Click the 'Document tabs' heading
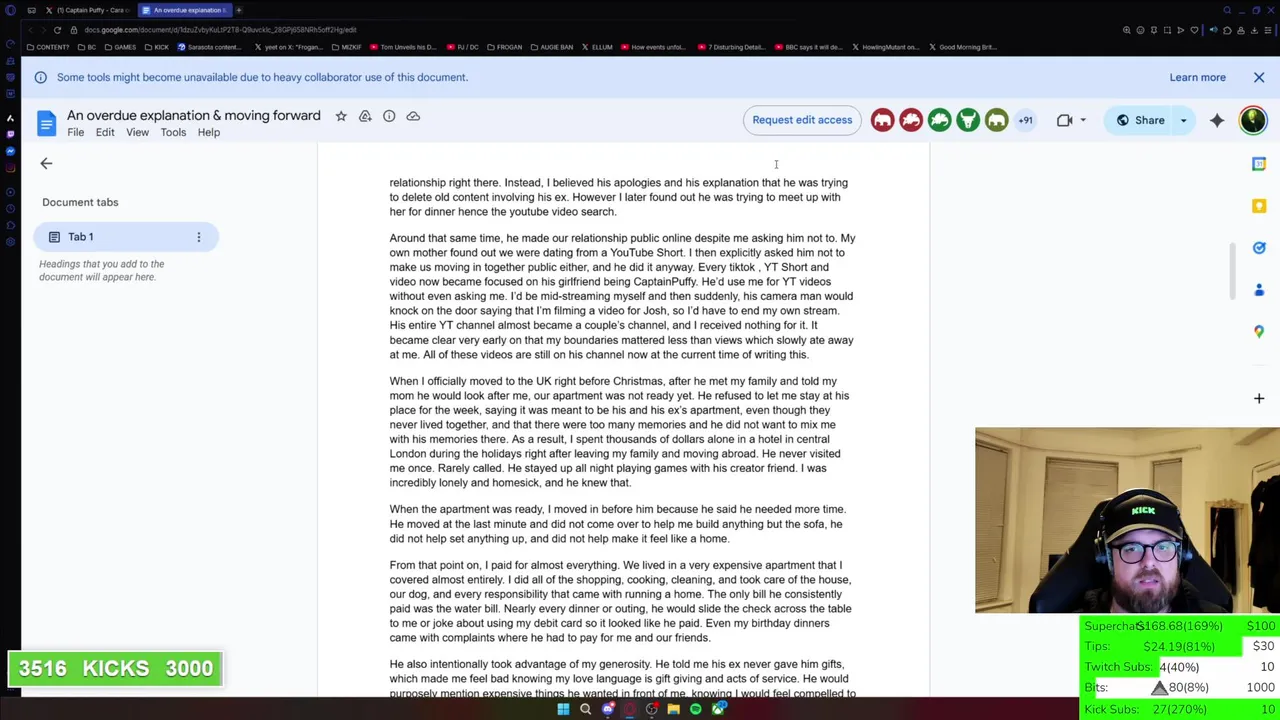This screenshot has height=720, width=1280. (80, 202)
